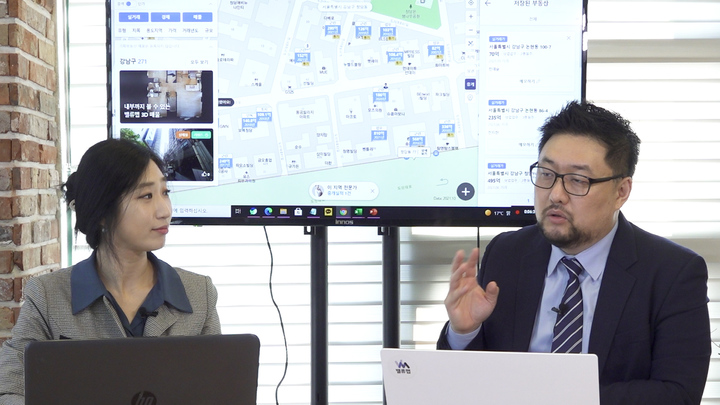Click the red recording indicator in taskbar
This screenshot has height=405, width=720.
(x=518, y=212)
